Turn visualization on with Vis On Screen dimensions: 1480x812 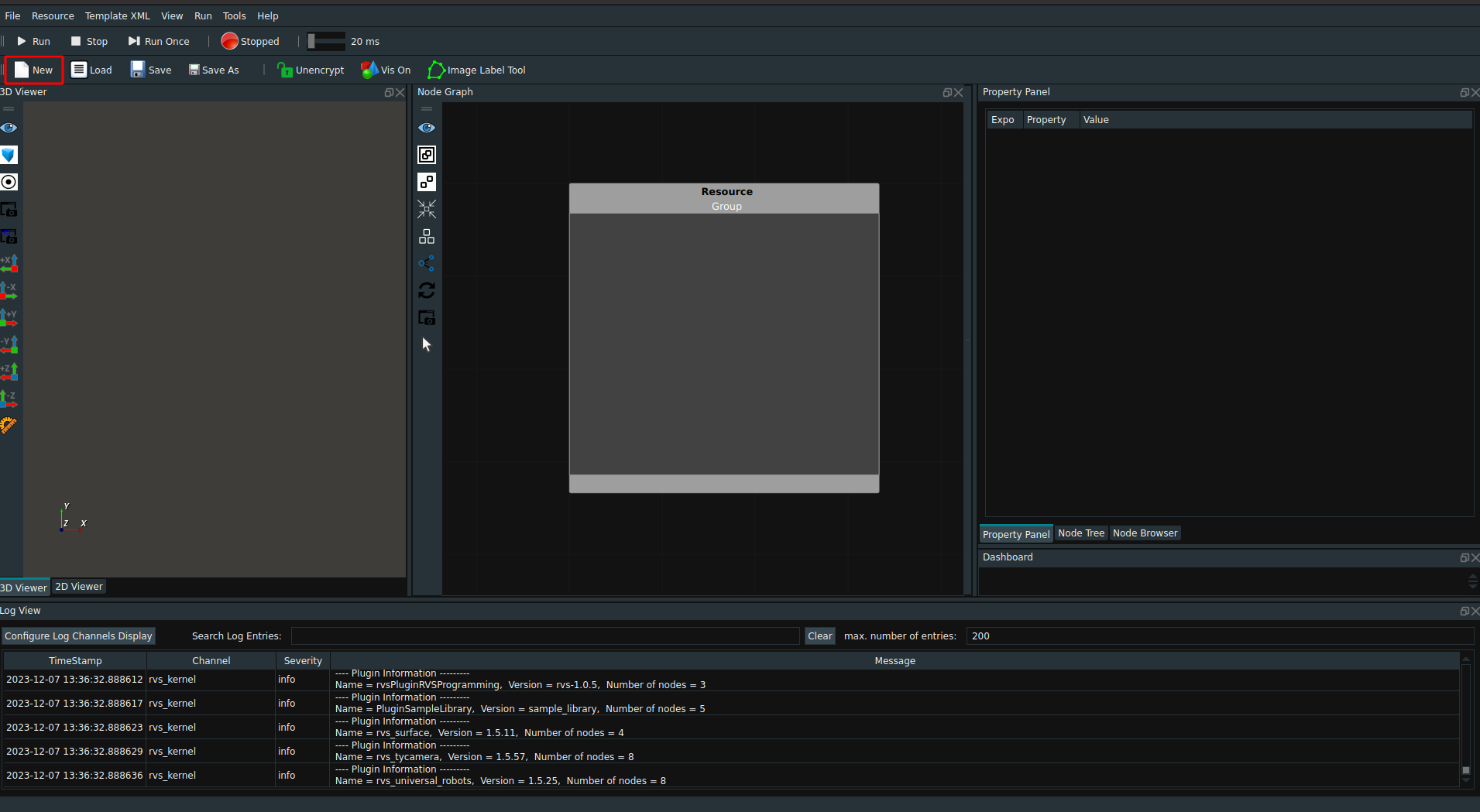(386, 70)
